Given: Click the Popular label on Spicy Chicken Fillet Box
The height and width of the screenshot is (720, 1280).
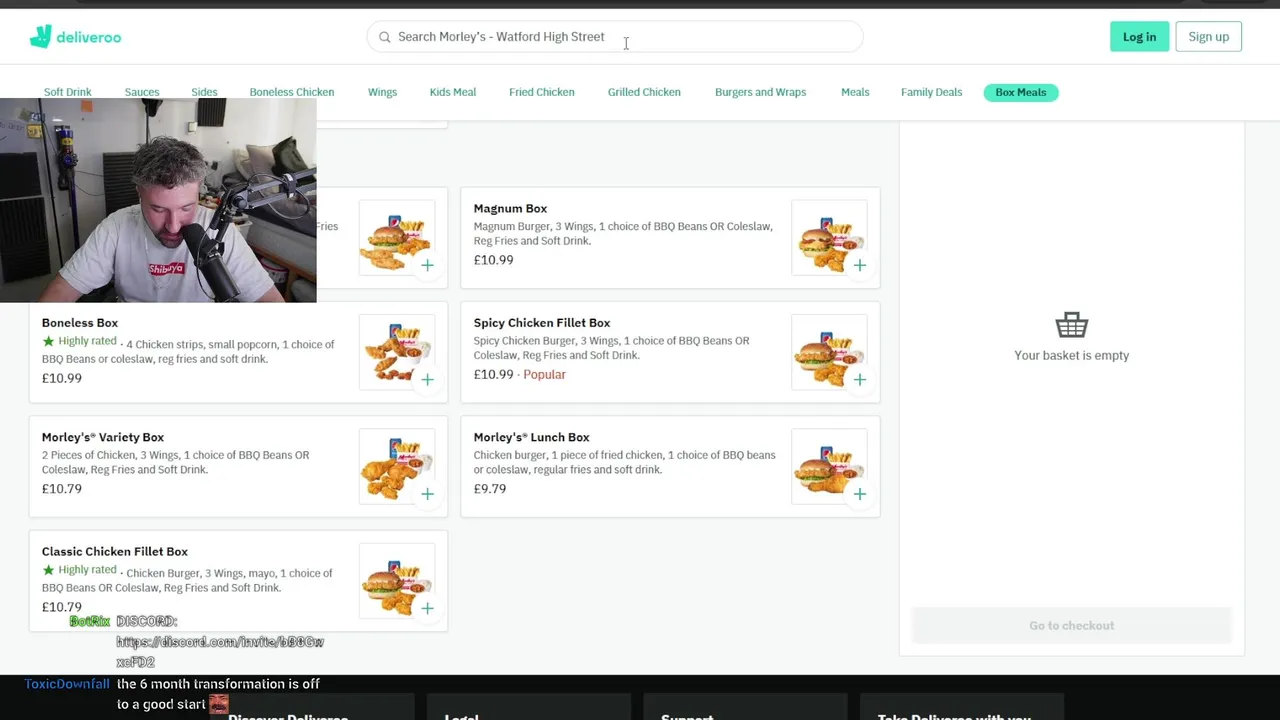Looking at the screenshot, I should (x=545, y=374).
